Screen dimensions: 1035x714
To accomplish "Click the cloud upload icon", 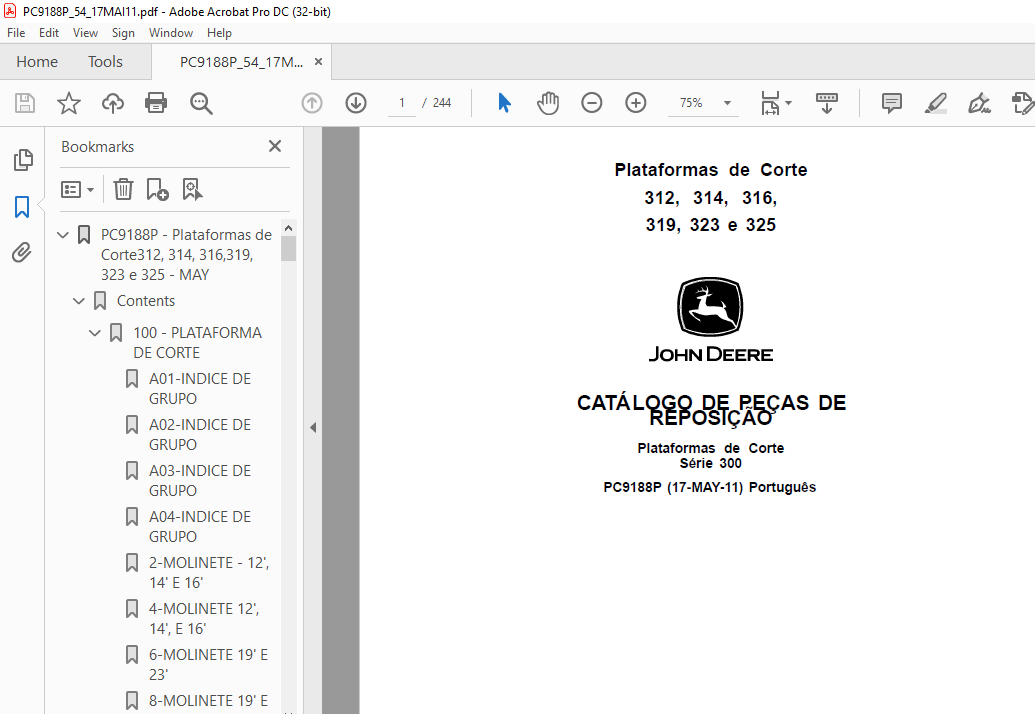I will (113, 103).
